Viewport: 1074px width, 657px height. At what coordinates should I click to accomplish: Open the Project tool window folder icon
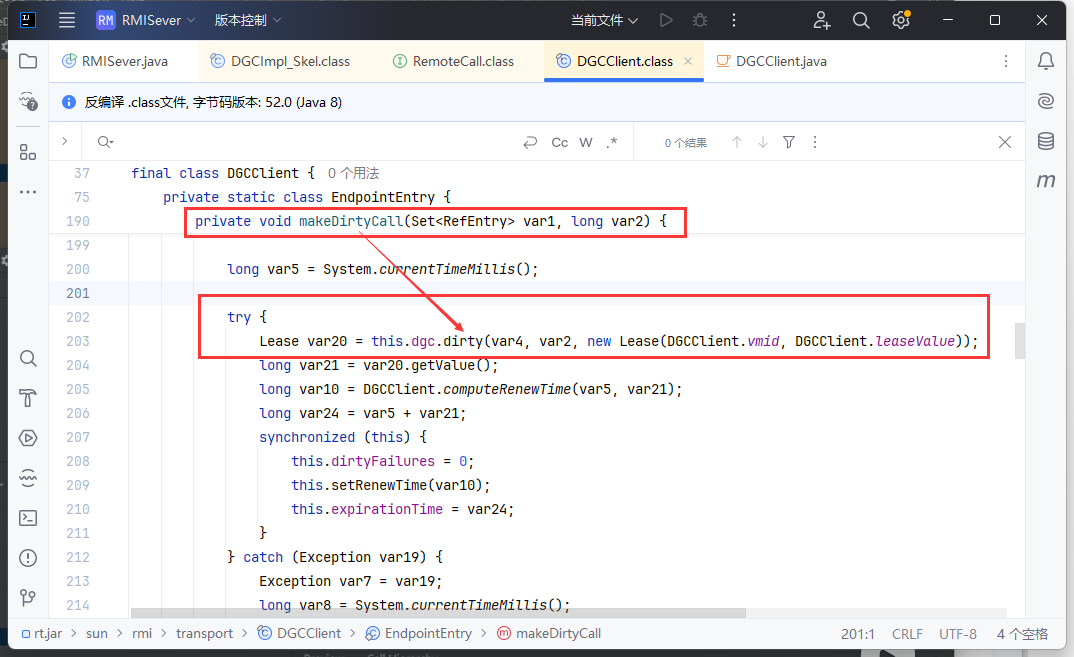coord(28,61)
